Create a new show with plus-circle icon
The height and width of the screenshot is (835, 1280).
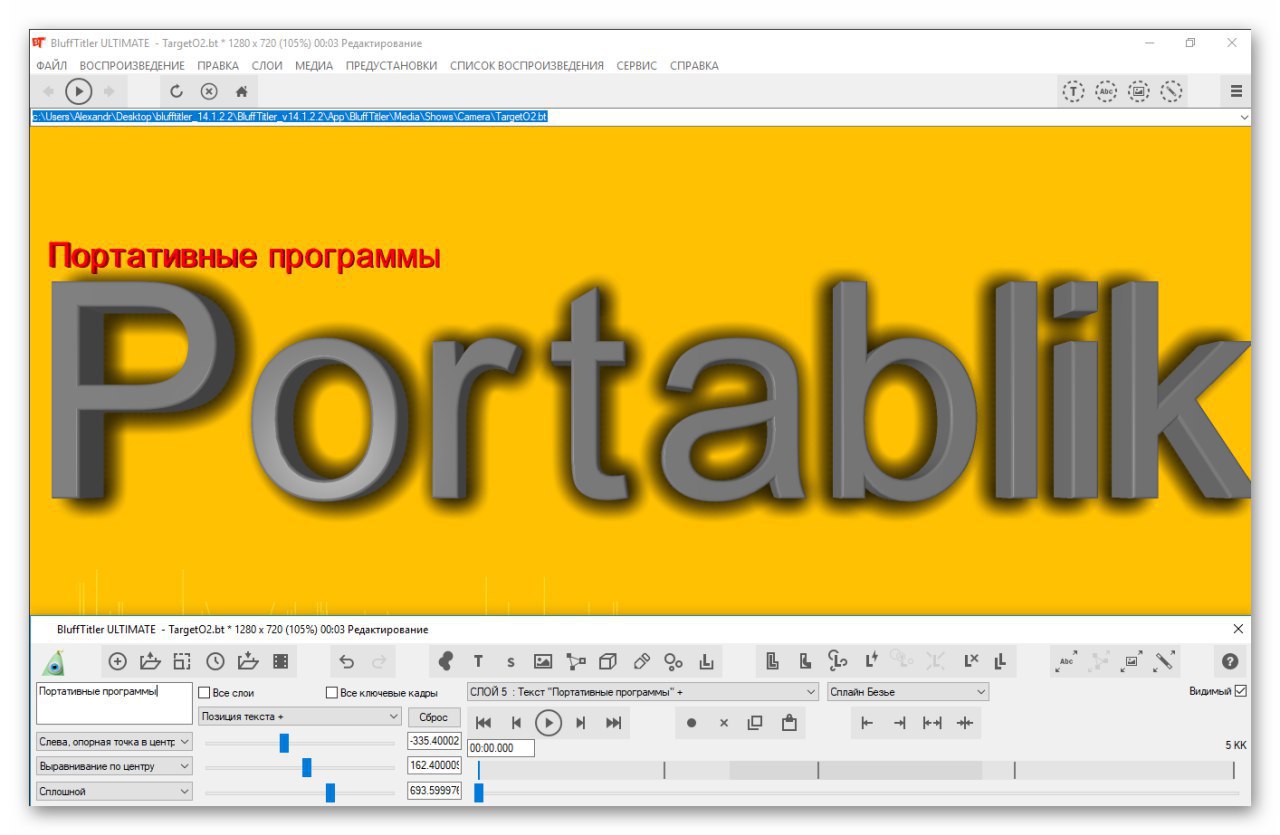coord(117,661)
